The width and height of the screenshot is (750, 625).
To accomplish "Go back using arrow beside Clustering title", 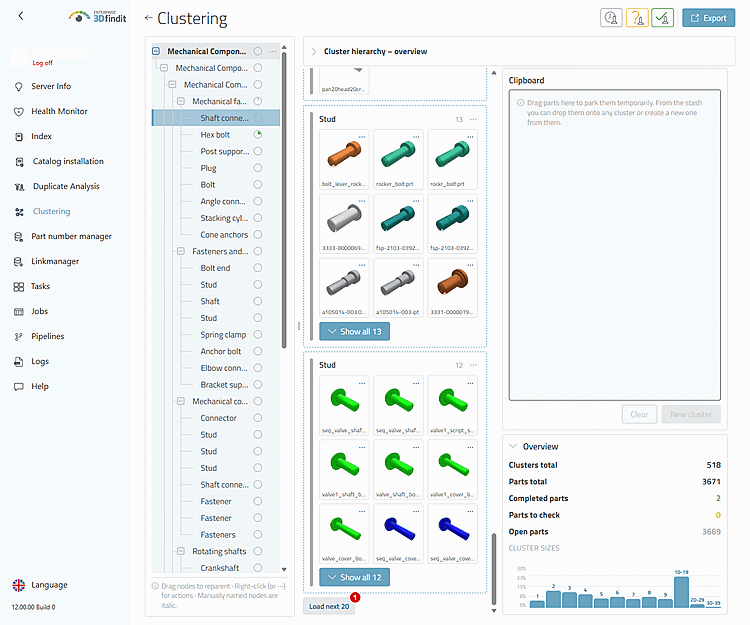I will click(148, 18).
